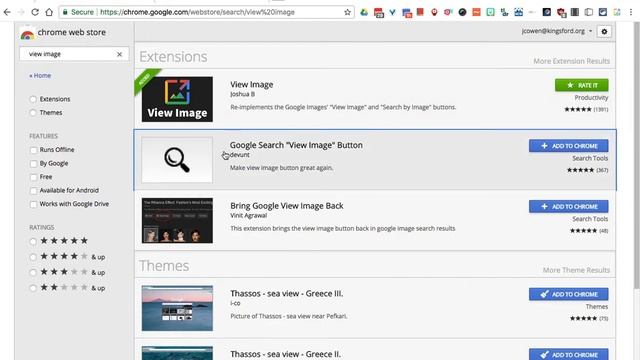
Task: Open the Google Drive extension icon
Action: [x=364, y=12]
